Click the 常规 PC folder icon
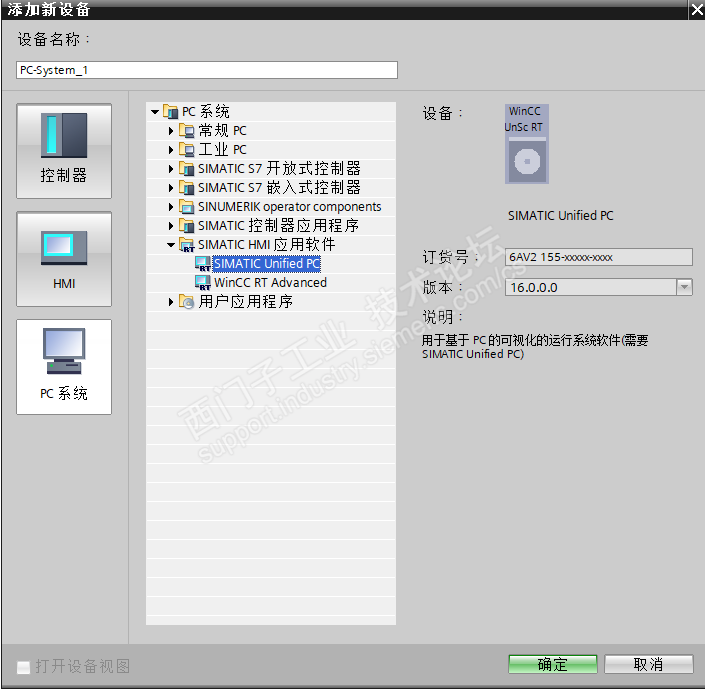 tap(187, 130)
